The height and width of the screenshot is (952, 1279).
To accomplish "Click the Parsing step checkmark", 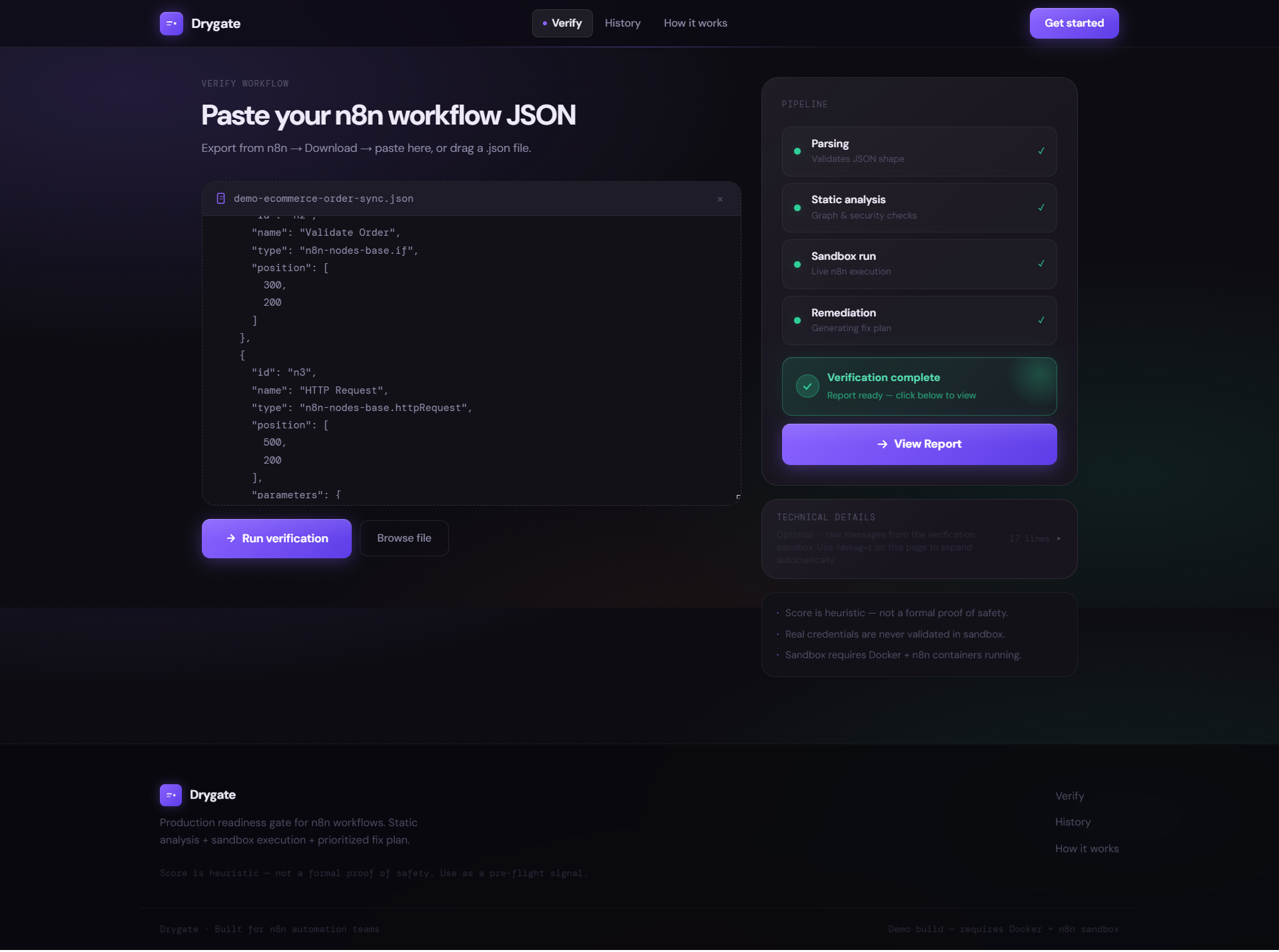I will click(1041, 151).
